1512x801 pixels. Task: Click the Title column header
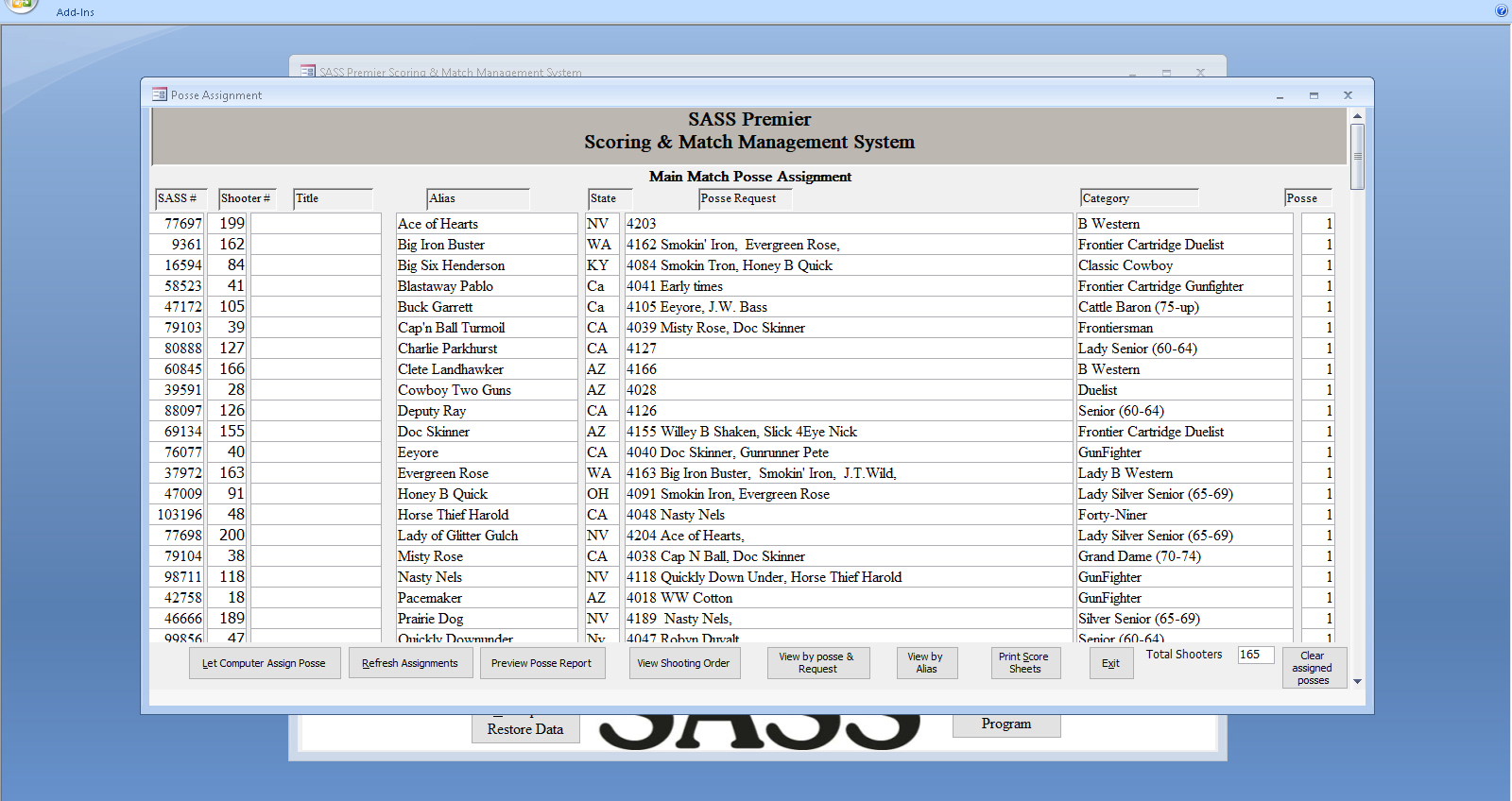point(333,198)
